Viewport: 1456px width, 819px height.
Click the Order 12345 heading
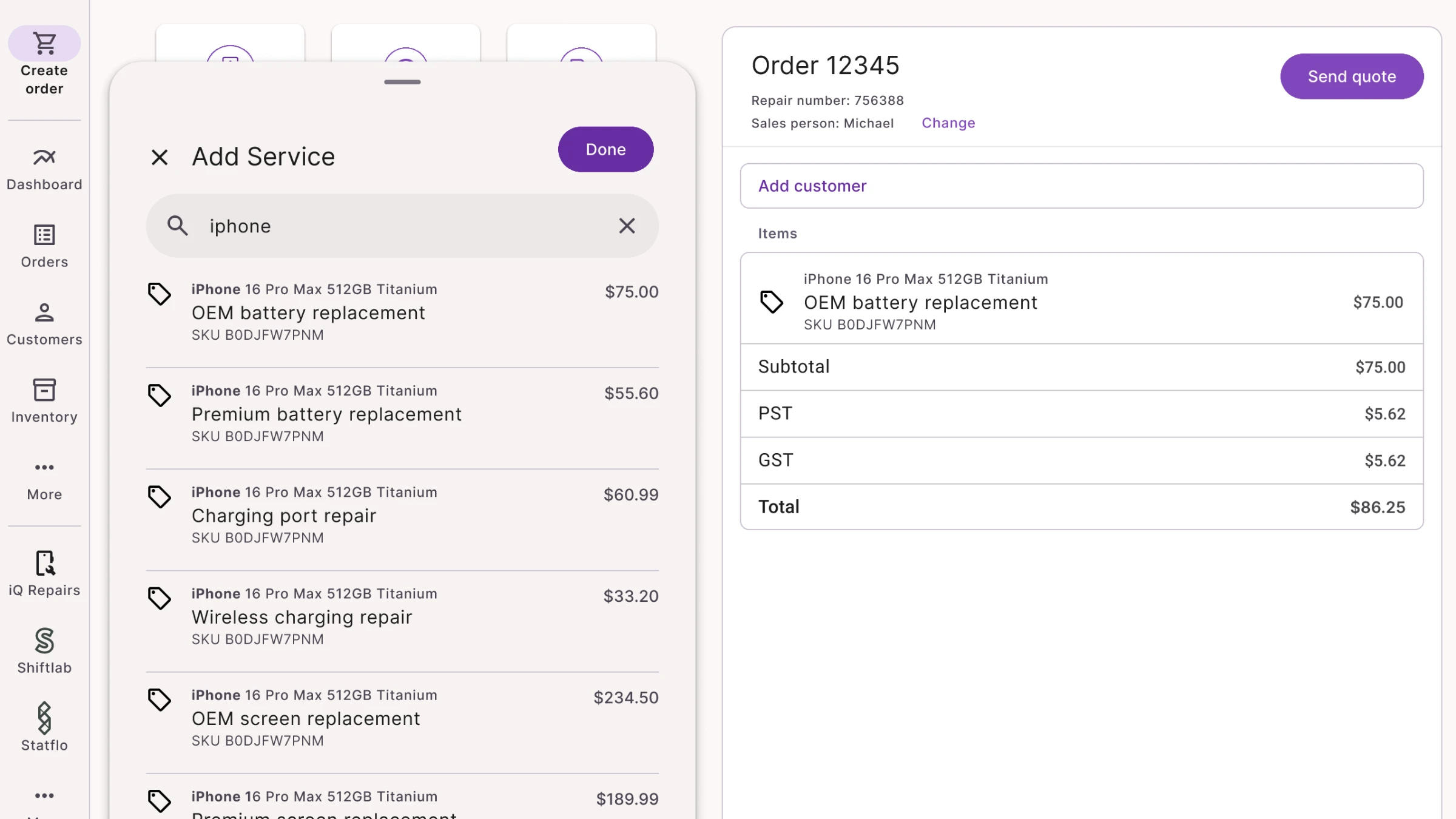(x=825, y=66)
